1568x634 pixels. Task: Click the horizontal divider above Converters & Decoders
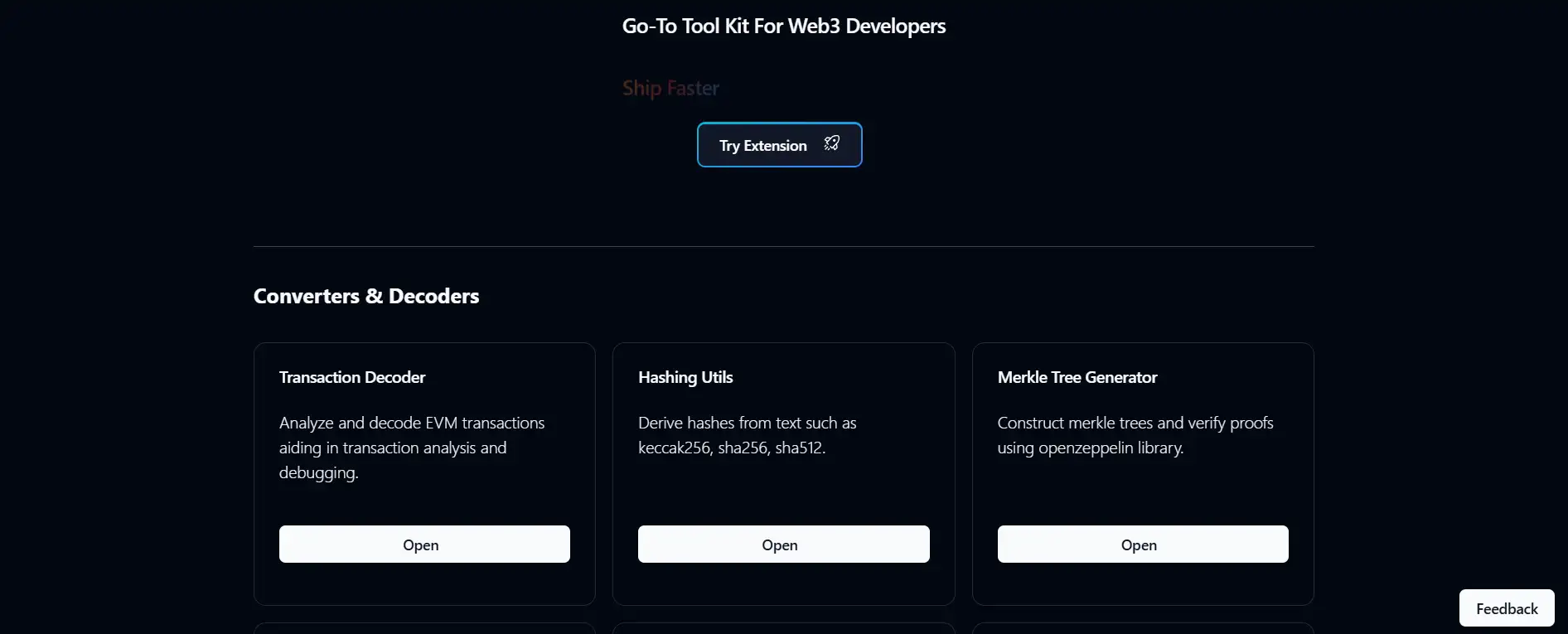[x=783, y=246]
